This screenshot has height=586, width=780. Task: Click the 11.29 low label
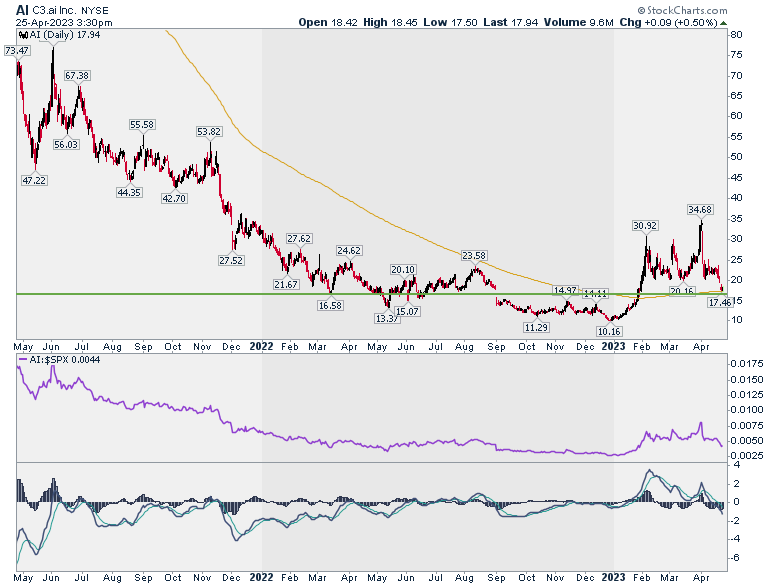[536, 327]
